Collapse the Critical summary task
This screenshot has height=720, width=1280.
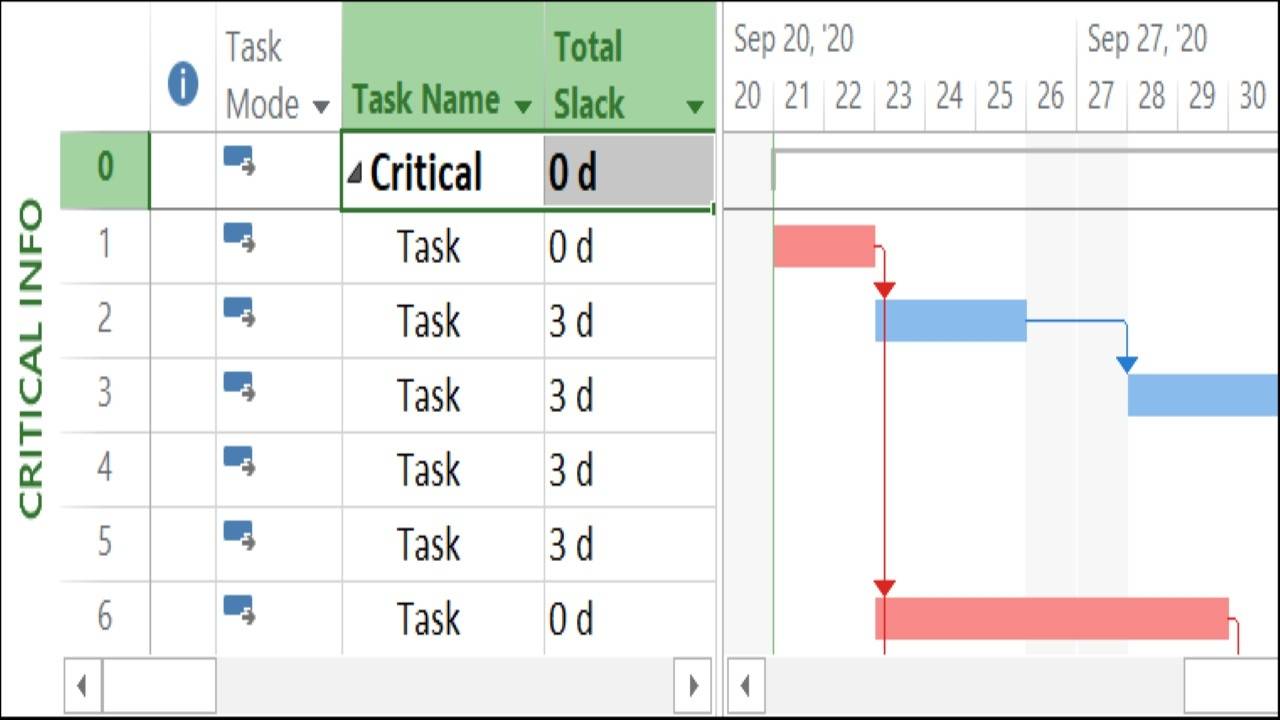[x=356, y=170]
